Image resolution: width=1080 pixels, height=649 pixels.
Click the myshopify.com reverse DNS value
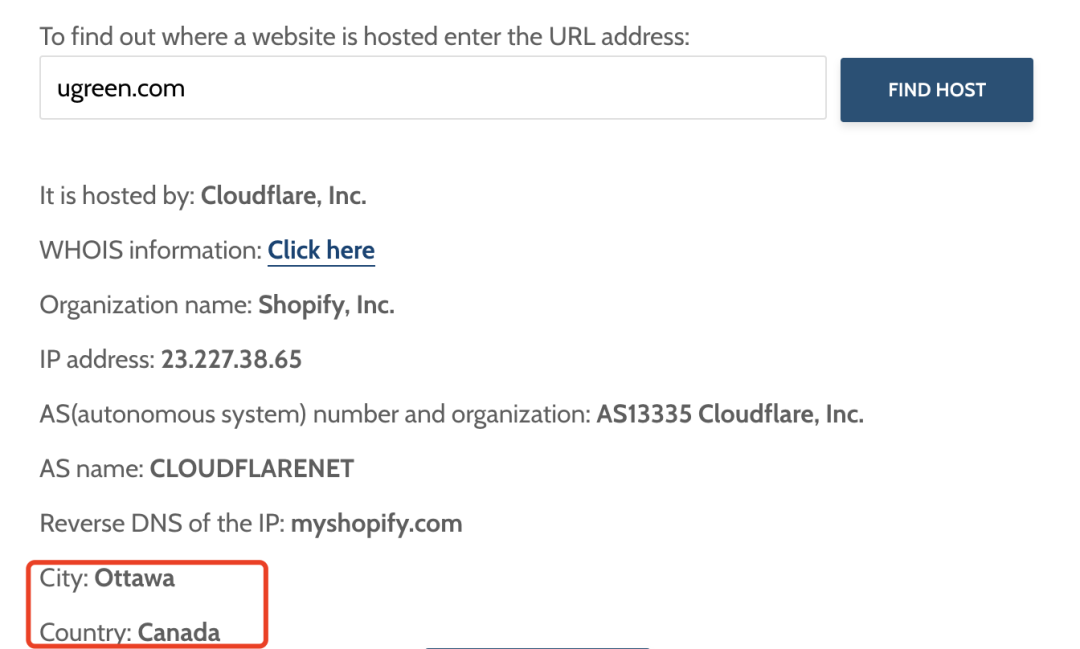pos(377,524)
